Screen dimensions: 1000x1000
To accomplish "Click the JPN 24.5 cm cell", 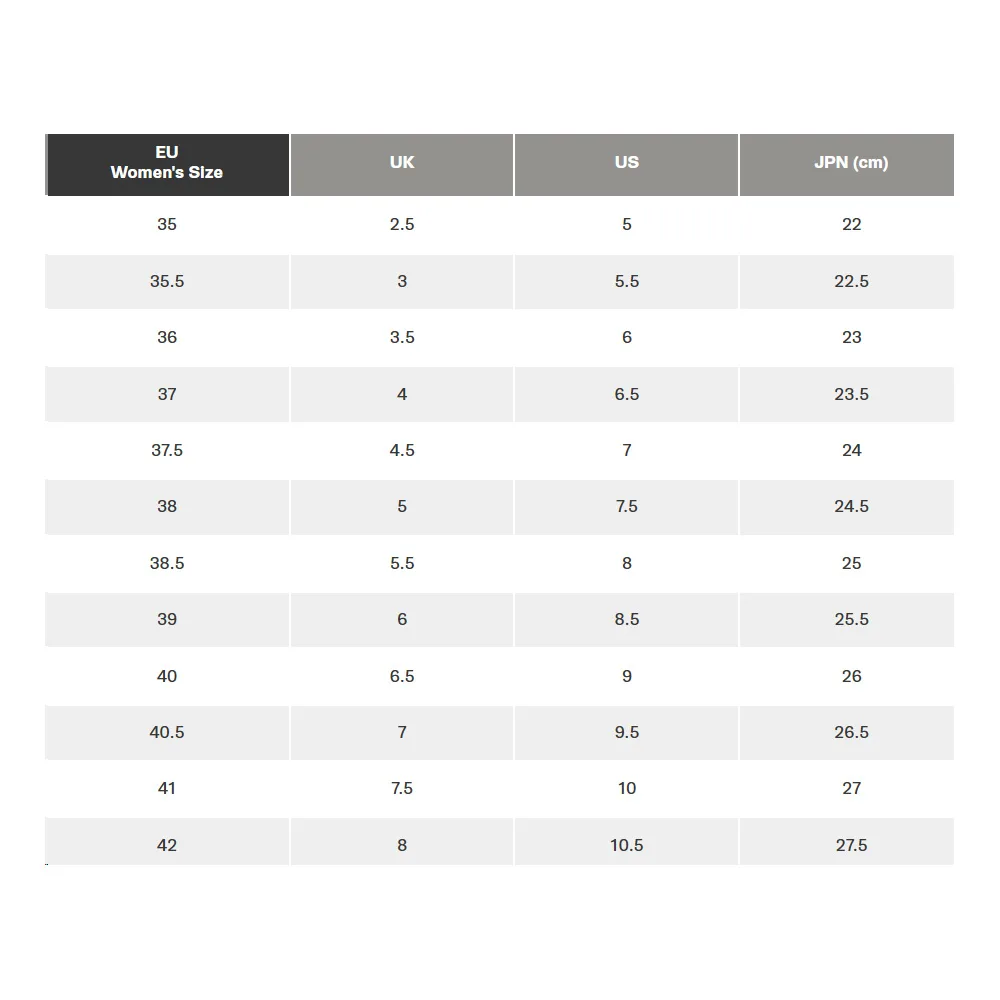I will [x=851, y=506].
